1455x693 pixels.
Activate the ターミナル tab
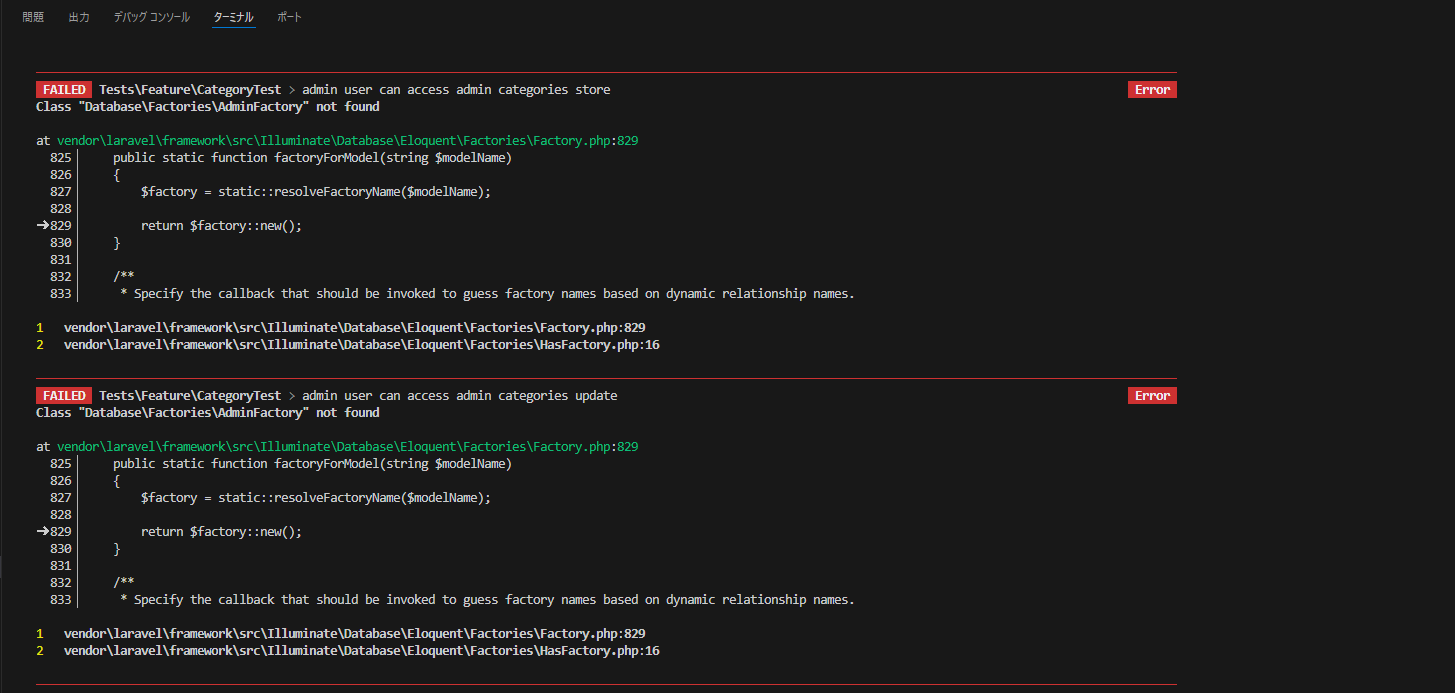[234, 17]
